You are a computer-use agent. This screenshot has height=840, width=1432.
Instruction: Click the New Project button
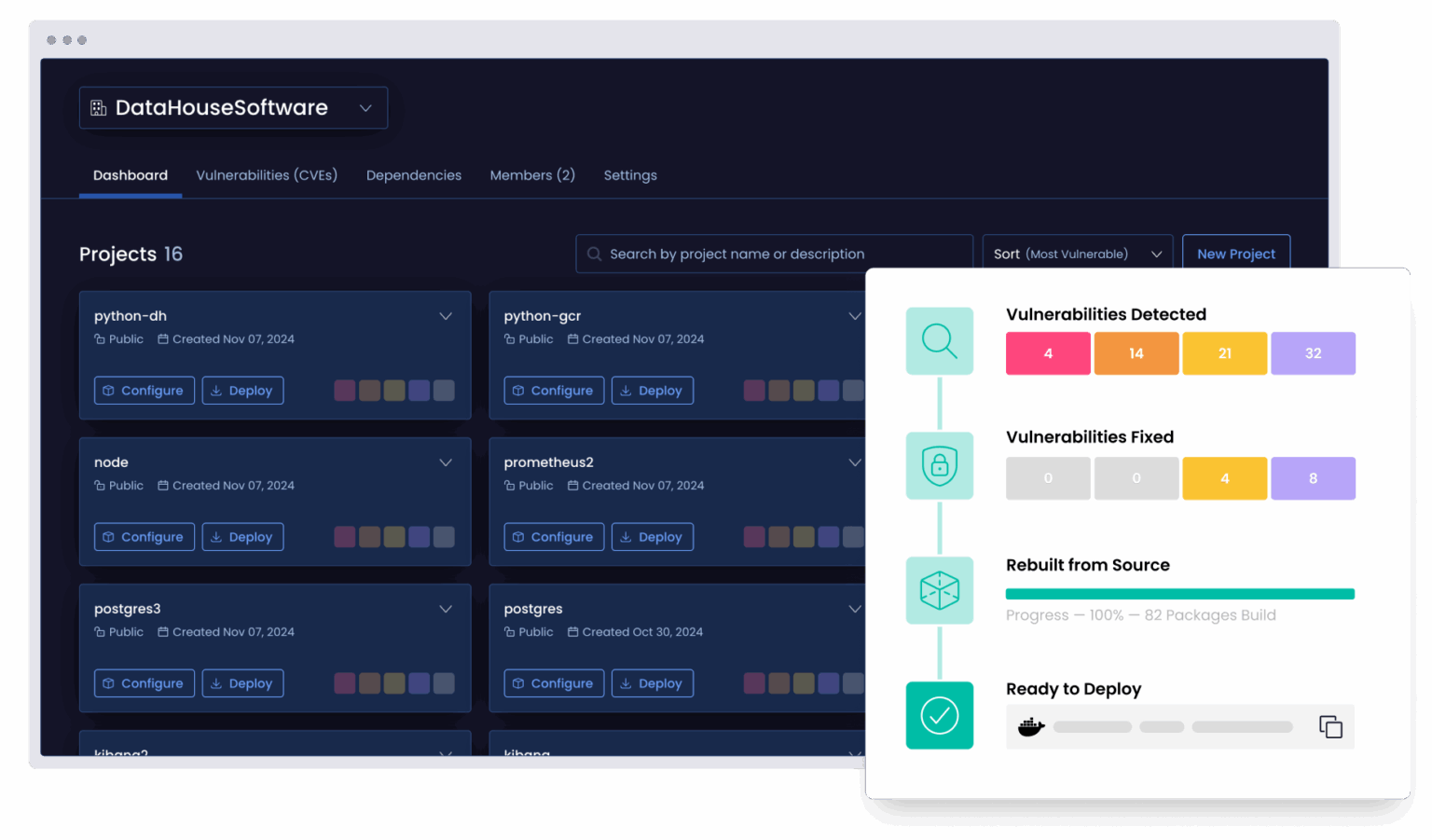1236,254
